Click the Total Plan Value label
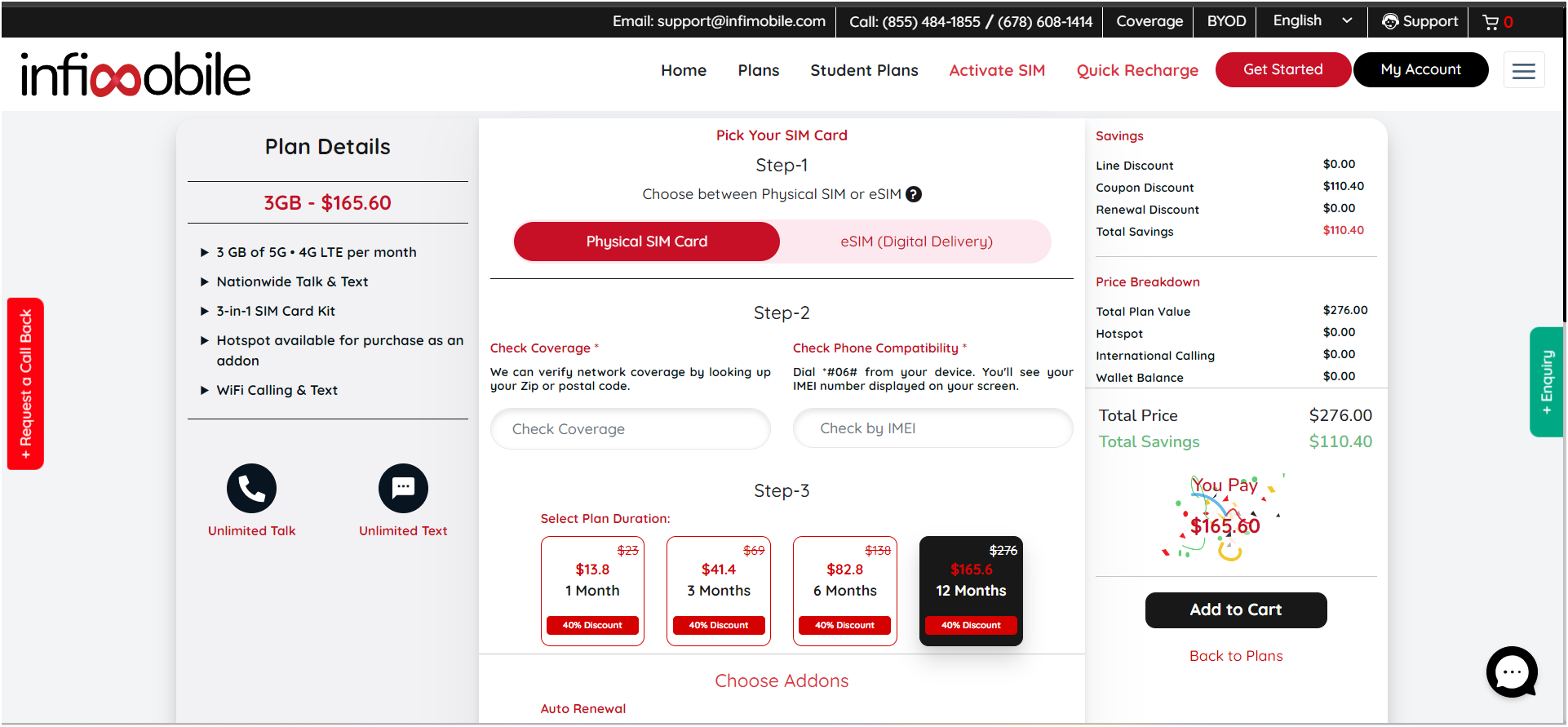1568x727 pixels. coord(1143,312)
